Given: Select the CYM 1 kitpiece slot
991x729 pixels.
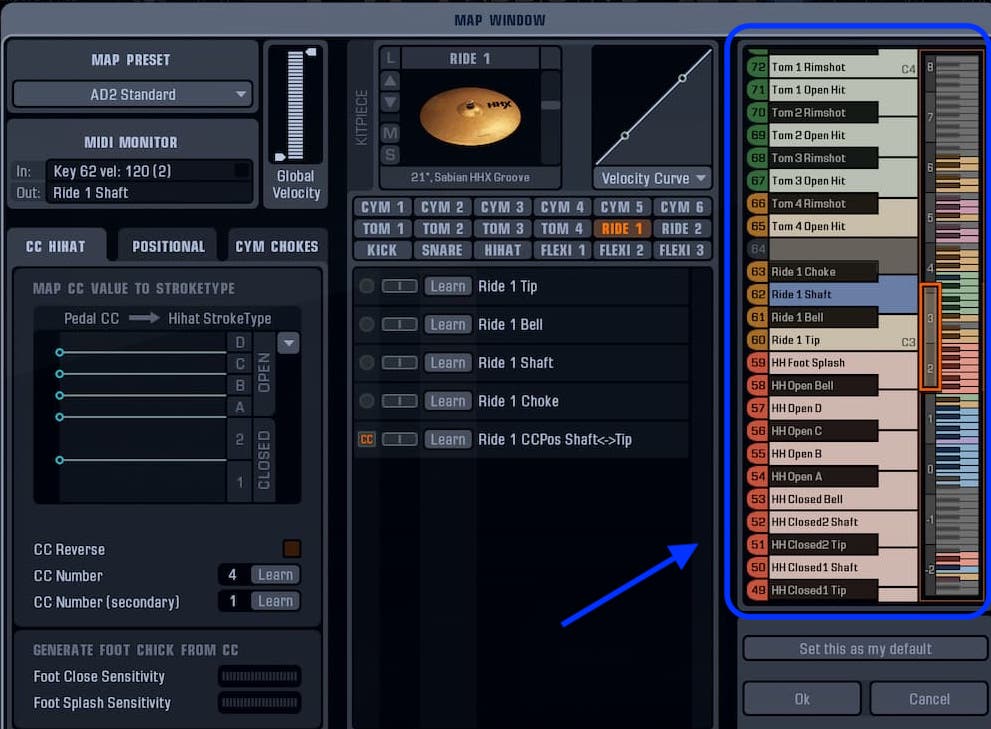Looking at the screenshot, I should pos(382,207).
